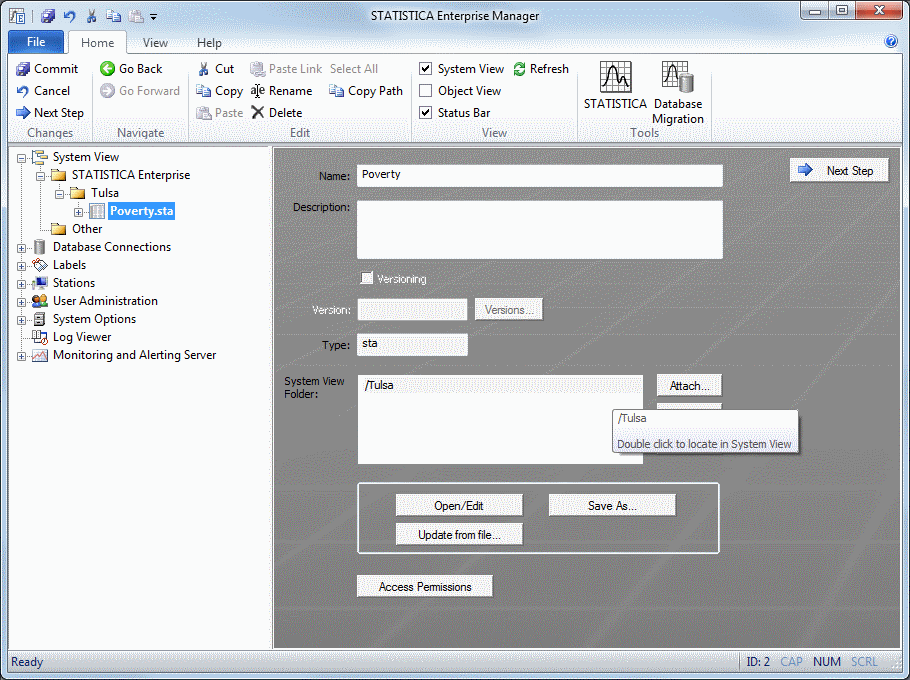Launch STATISTICA from the Tools group
Image resolution: width=910 pixels, height=680 pixels.
point(615,78)
